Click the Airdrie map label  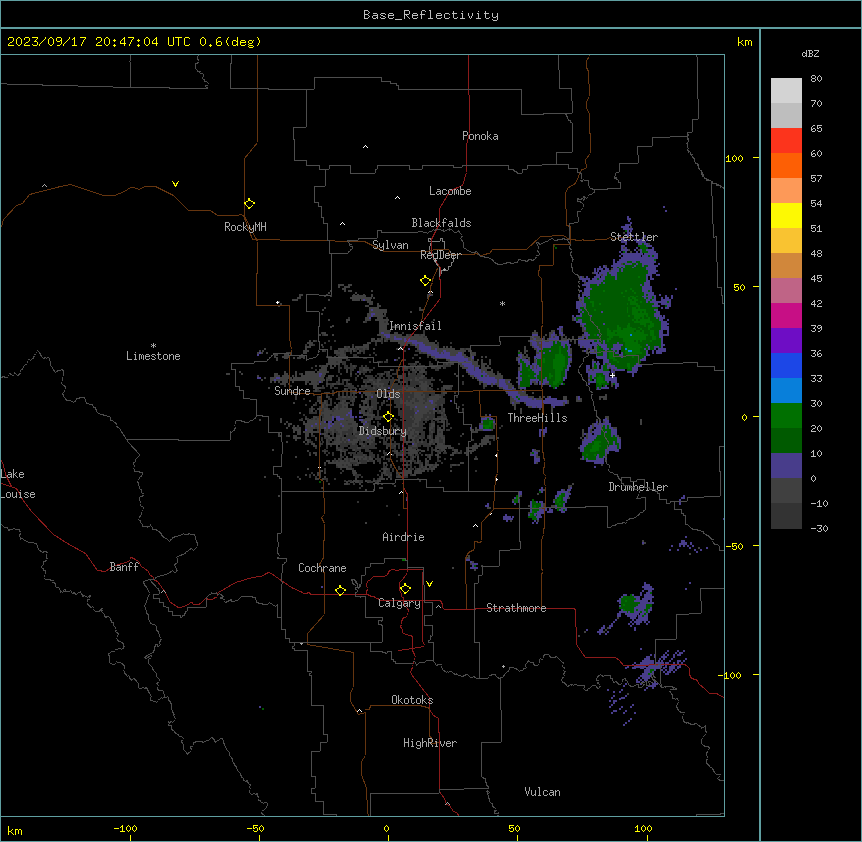(404, 537)
